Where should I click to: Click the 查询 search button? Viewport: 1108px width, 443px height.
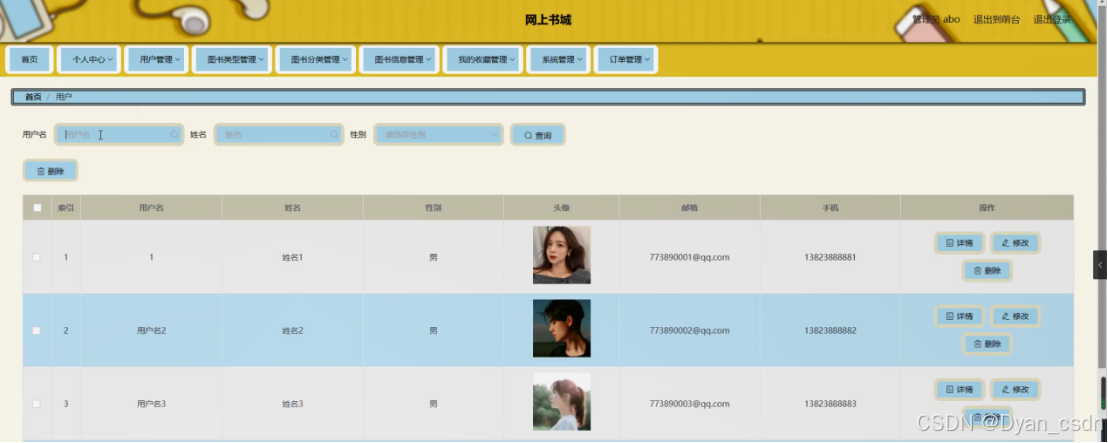click(x=538, y=135)
